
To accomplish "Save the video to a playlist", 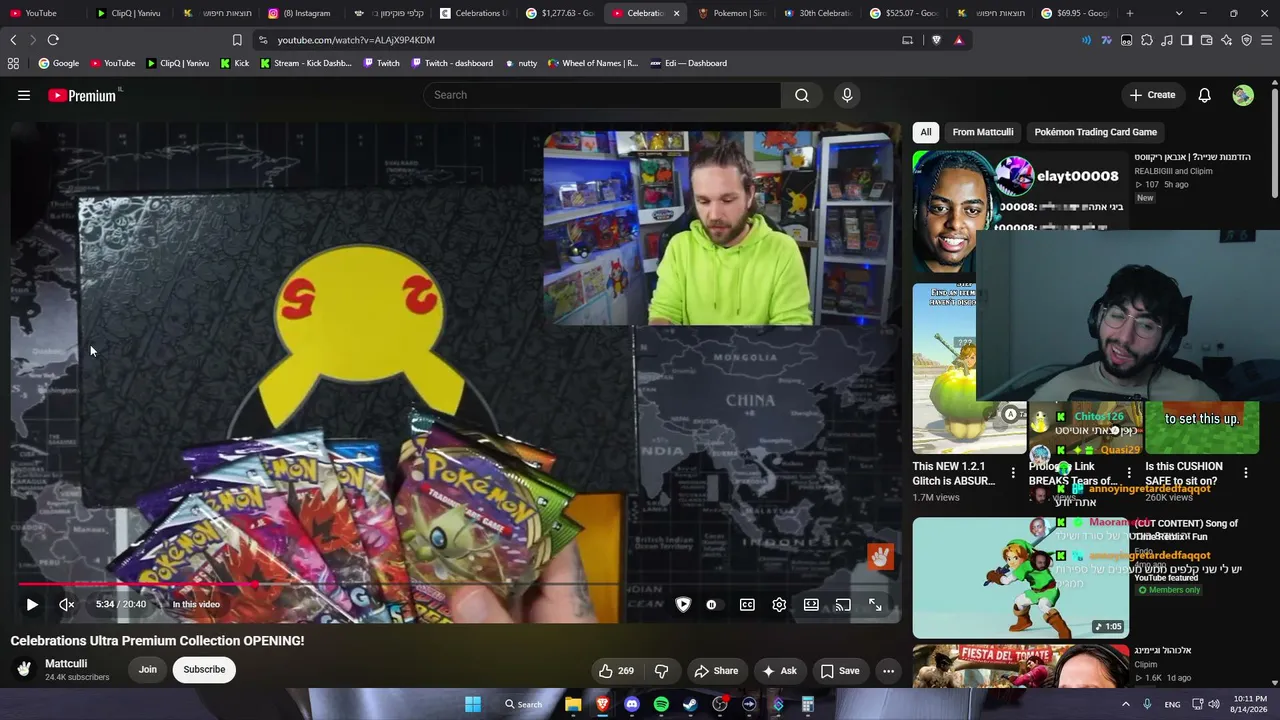I will [840, 671].
